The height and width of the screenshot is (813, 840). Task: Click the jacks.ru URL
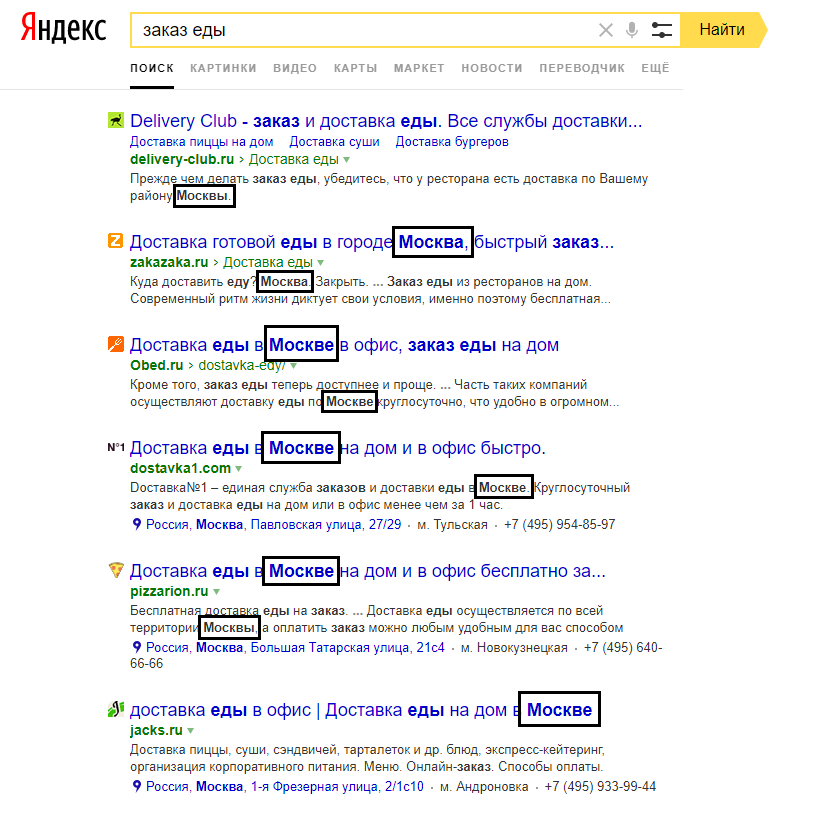(156, 731)
